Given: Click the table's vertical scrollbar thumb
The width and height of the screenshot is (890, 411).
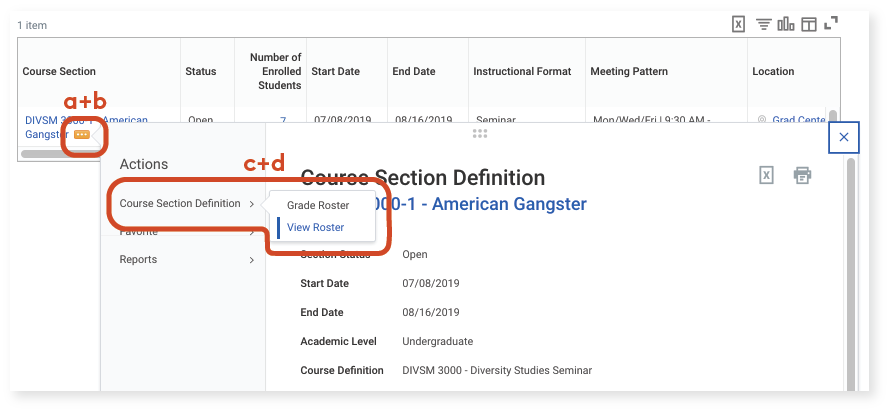Looking at the screenshot, I should pos(833,116).
